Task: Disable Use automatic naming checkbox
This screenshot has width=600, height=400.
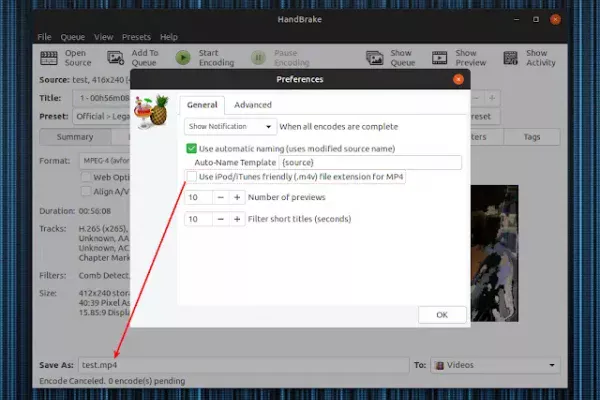Action: pos(191,149)
